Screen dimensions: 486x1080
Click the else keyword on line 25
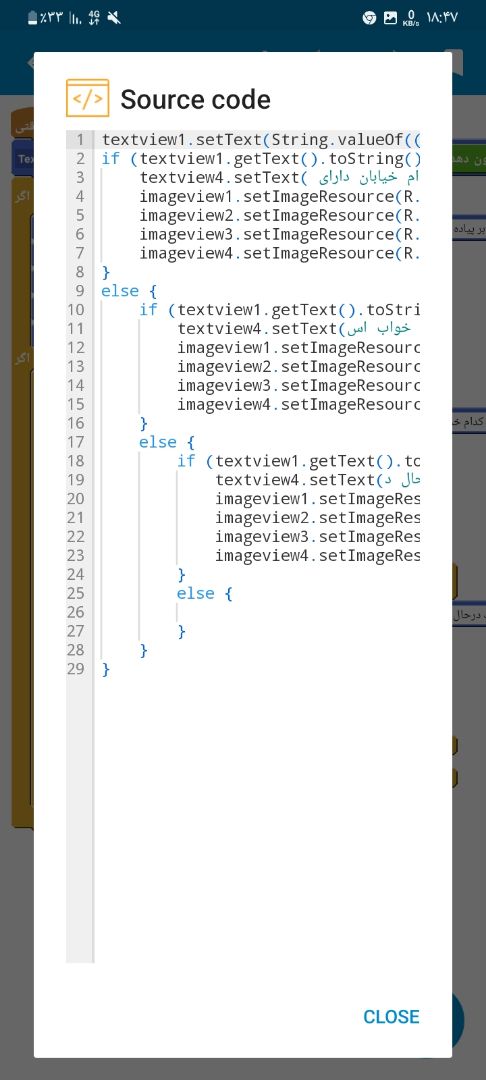pyautogui.click(x=196, y=593)
